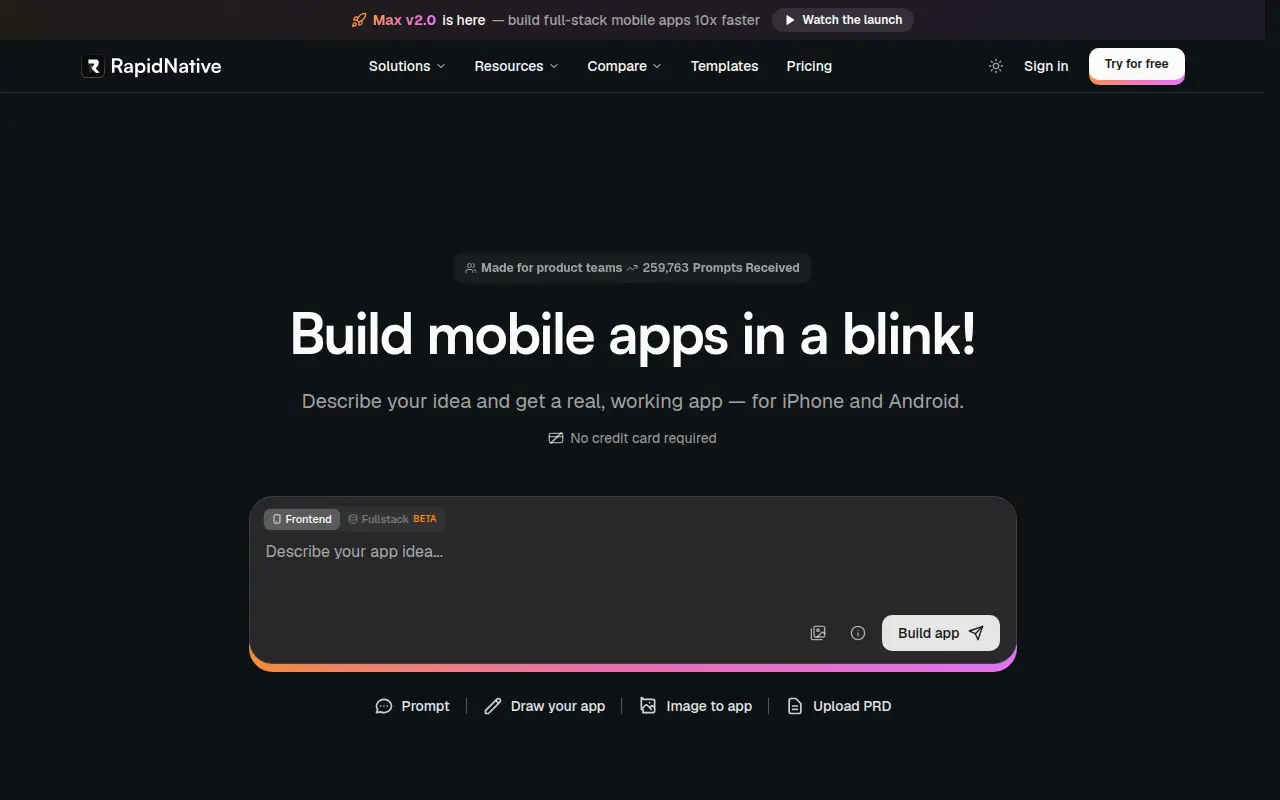Toggle the light/dark theme sun icon
The width and height of the screenshot is (1280, 800).
[996, 66]
